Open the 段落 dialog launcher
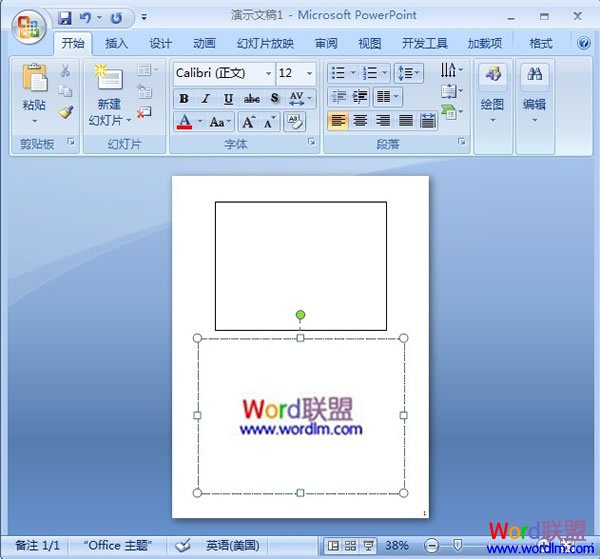Image resolution: width=600 pixels, height=559 pixels. (x=462, y=142)
